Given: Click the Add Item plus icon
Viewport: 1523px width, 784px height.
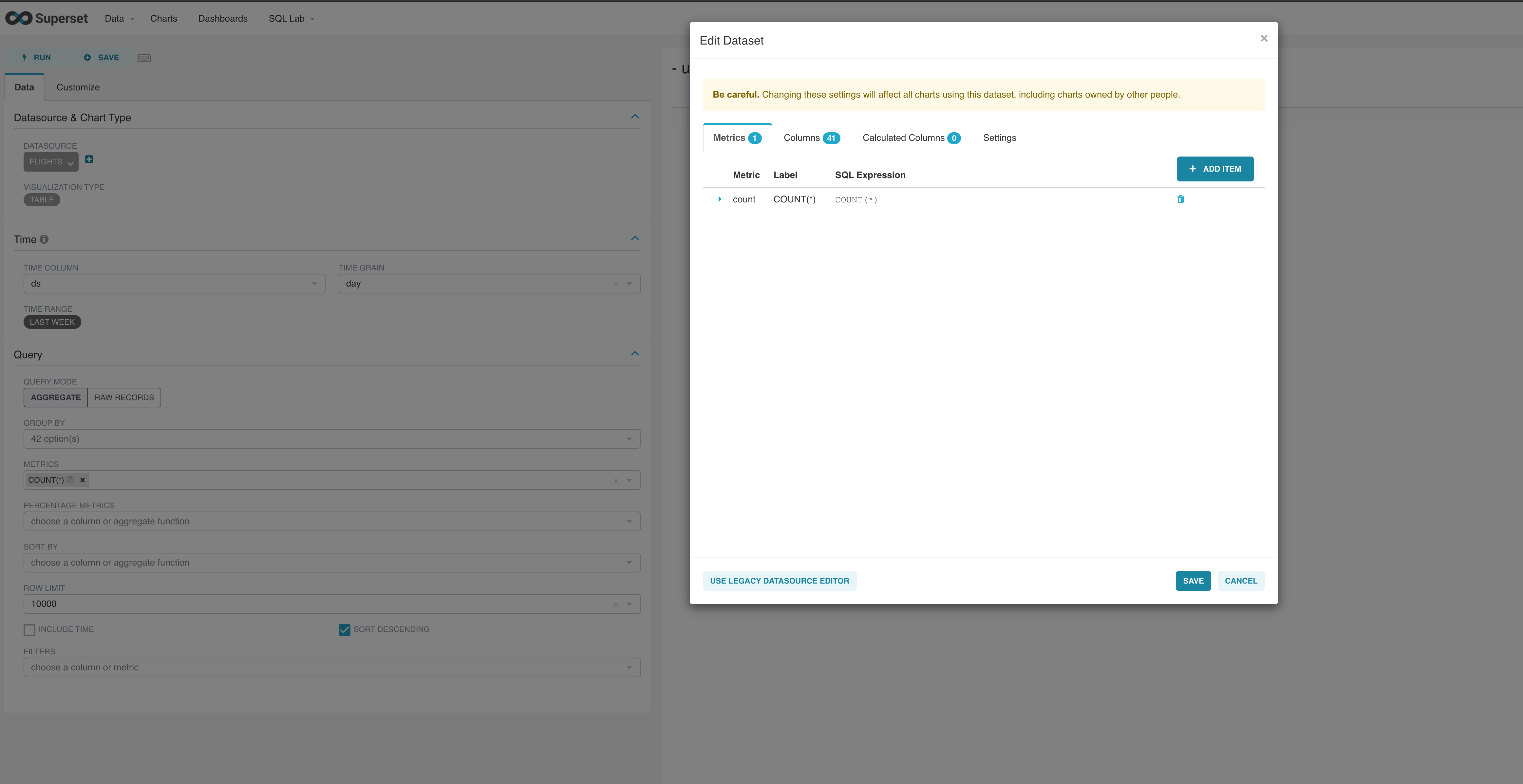Looking at the screenshot, I should (x=1193, y=169).
